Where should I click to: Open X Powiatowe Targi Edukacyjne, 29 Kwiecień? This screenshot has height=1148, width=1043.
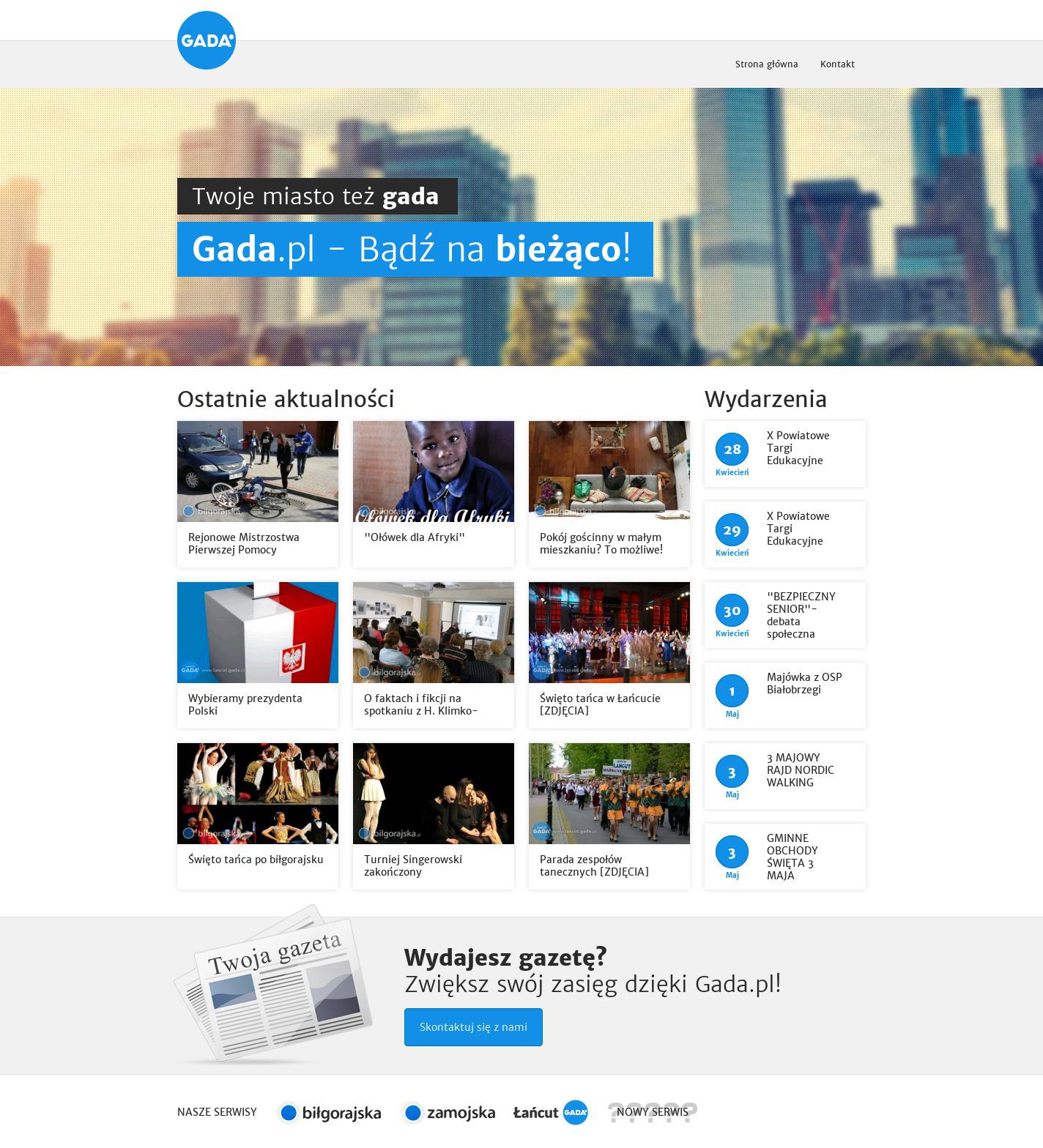coord(798,529)
